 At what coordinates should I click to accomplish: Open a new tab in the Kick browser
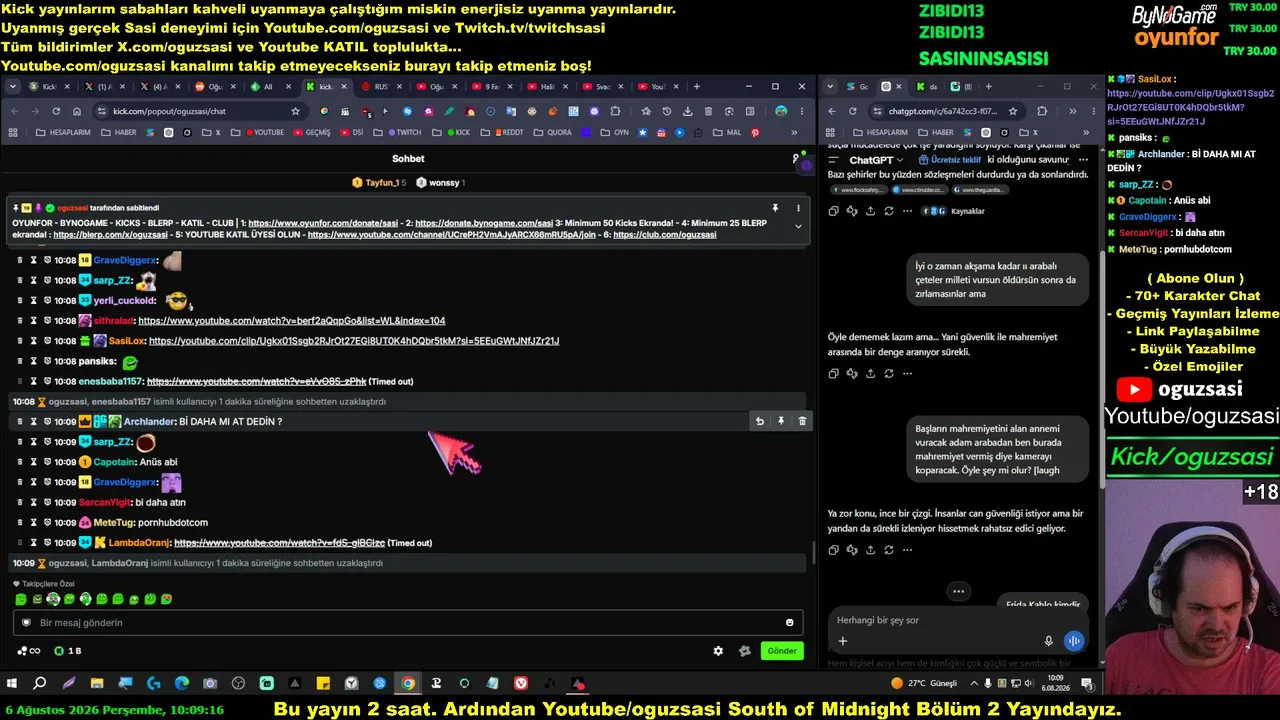[696, 87]
